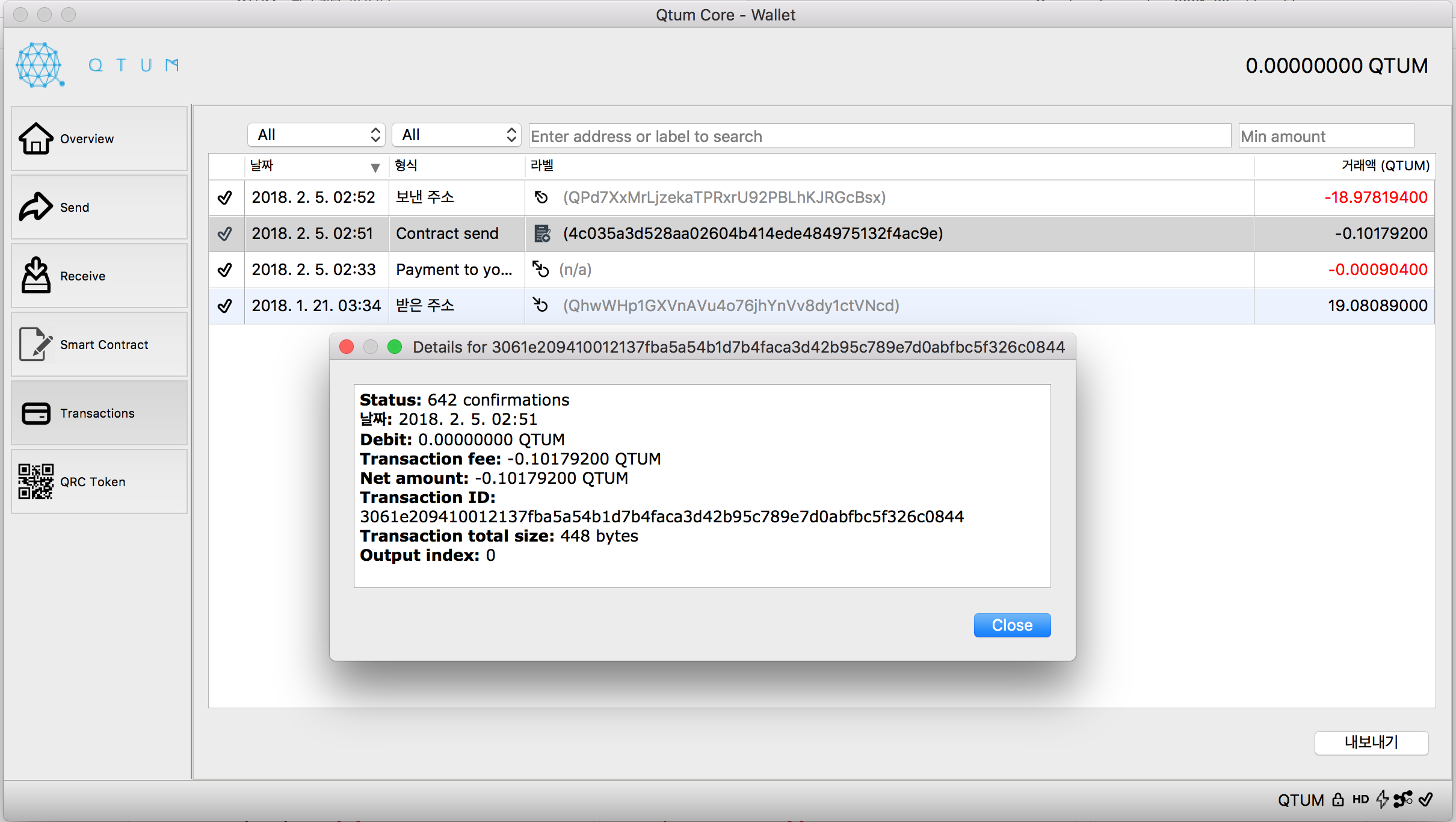Open the Overview page

tap(99, 138)
